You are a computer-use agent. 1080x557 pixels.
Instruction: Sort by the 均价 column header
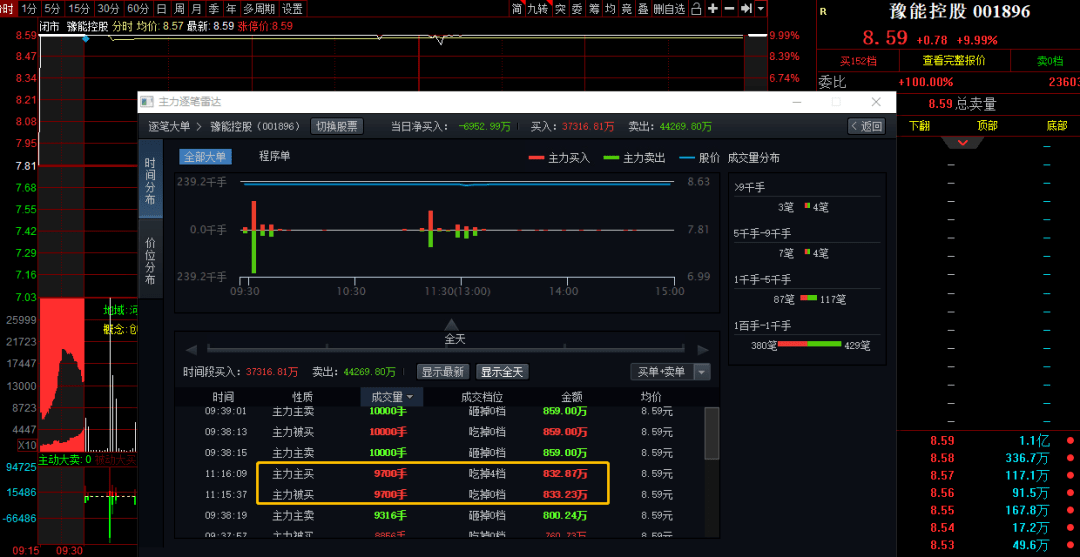[x=651, y=397]
